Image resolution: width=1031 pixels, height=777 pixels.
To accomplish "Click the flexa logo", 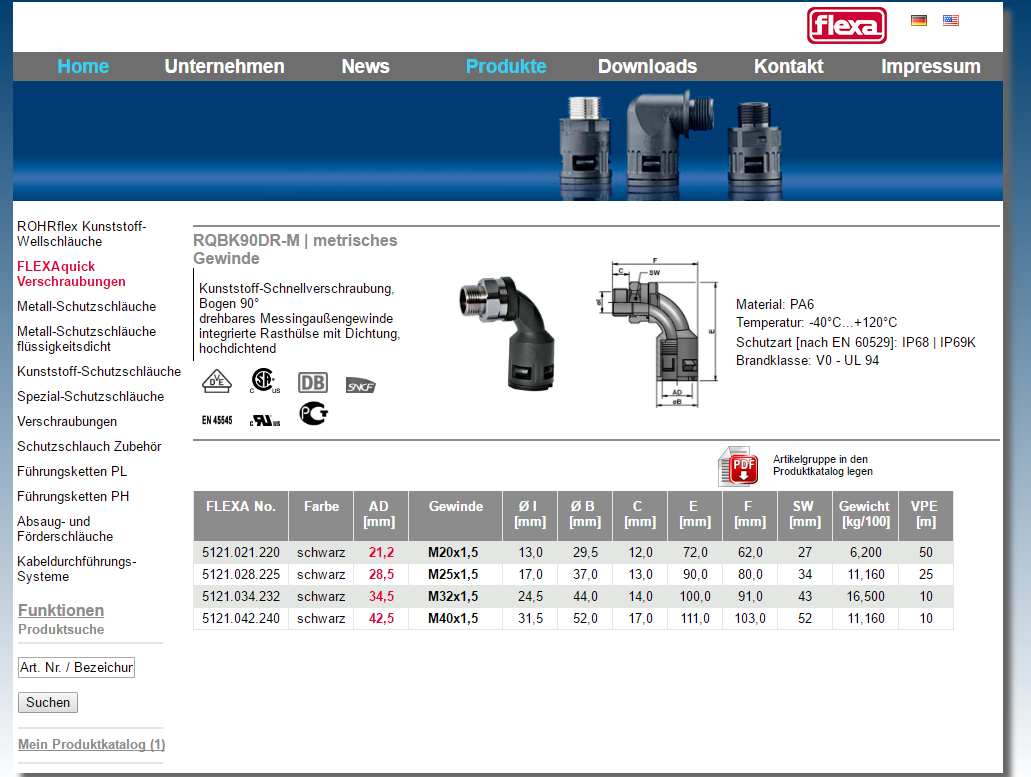I will coord(846,26).
